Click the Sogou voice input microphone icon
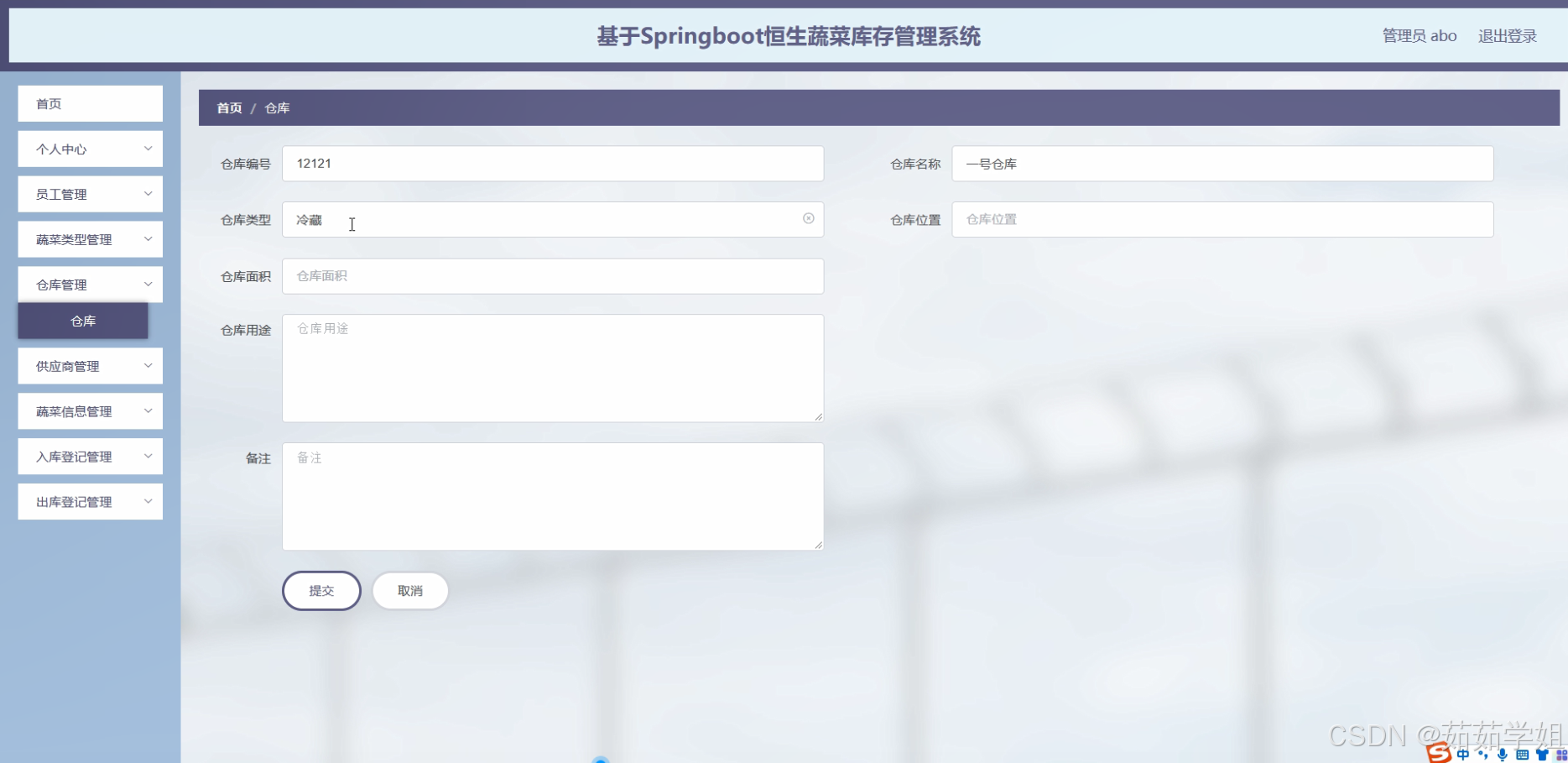Image resolution: width=1568 pixels, height=763 pixels. (x=1503, y=755)
